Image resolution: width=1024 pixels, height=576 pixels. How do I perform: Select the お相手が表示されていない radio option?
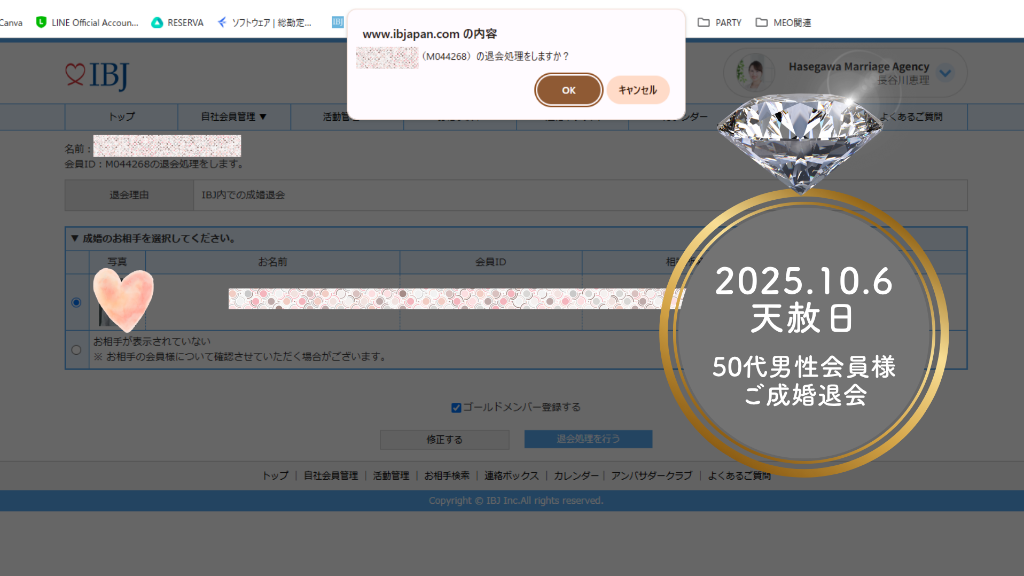[77, 350]
